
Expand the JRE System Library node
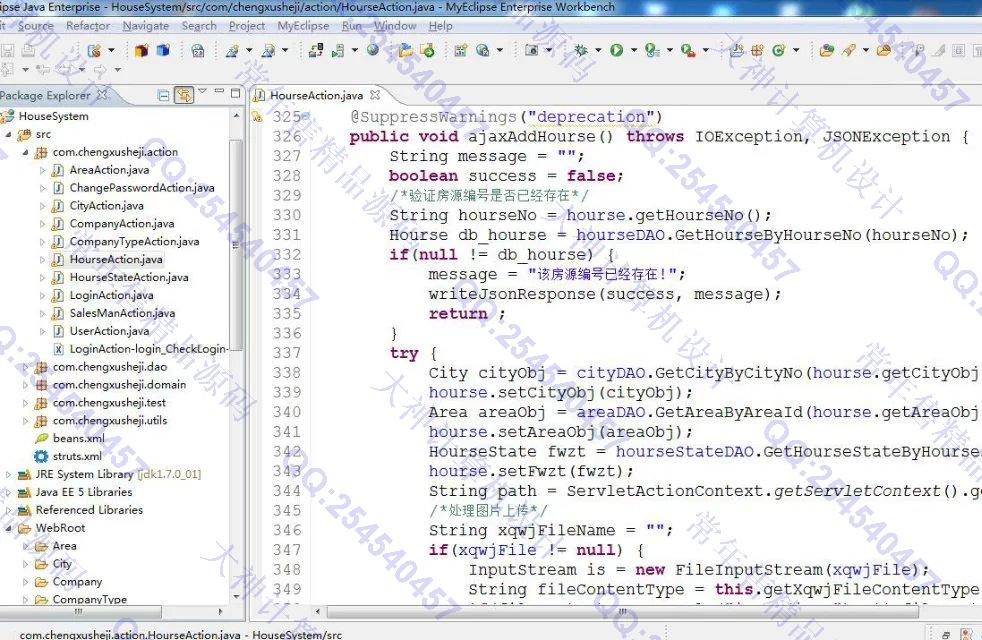(x=8, y=475)
